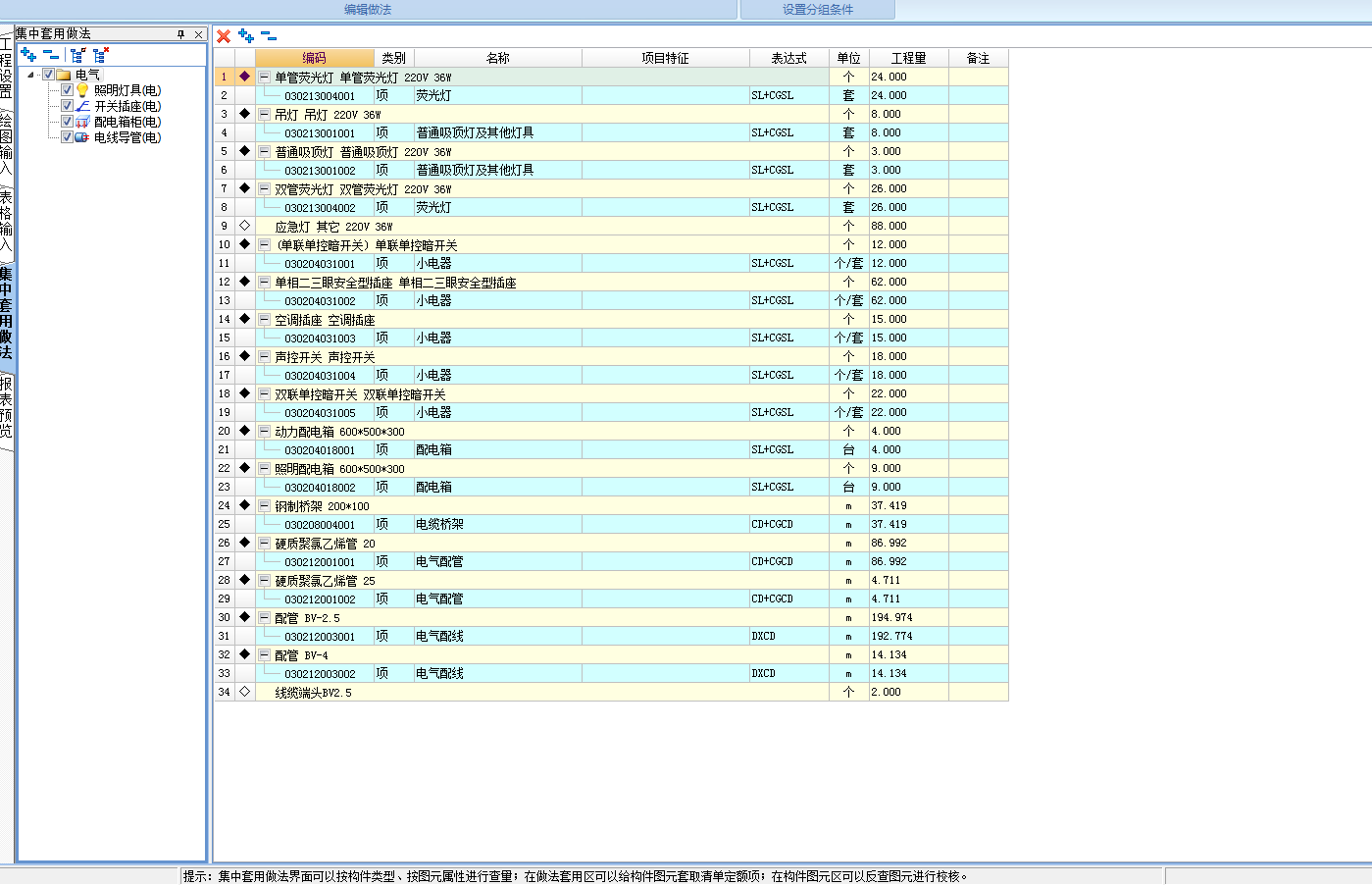Image resolution: width=1372 pixels, height=885 pixels.
Task: Click the conduit icon for 电线导管
Action: coord(83,137)
